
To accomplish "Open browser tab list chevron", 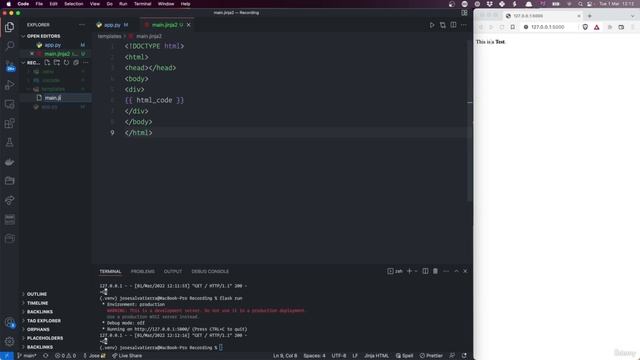I will tap(633, 16).
